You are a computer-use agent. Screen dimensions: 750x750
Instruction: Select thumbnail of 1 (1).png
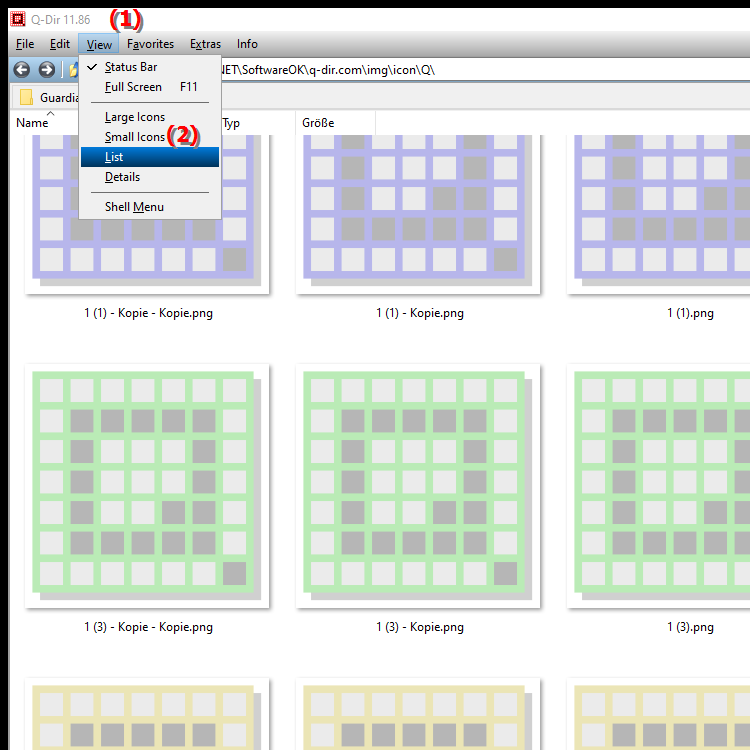click(x=658, y=214)
